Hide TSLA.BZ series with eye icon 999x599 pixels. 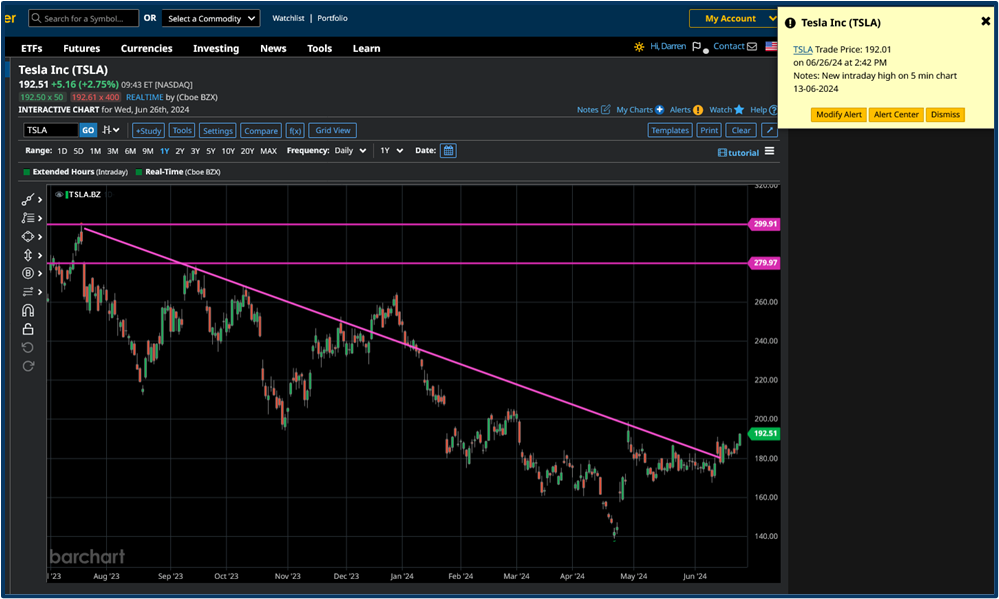60,194
